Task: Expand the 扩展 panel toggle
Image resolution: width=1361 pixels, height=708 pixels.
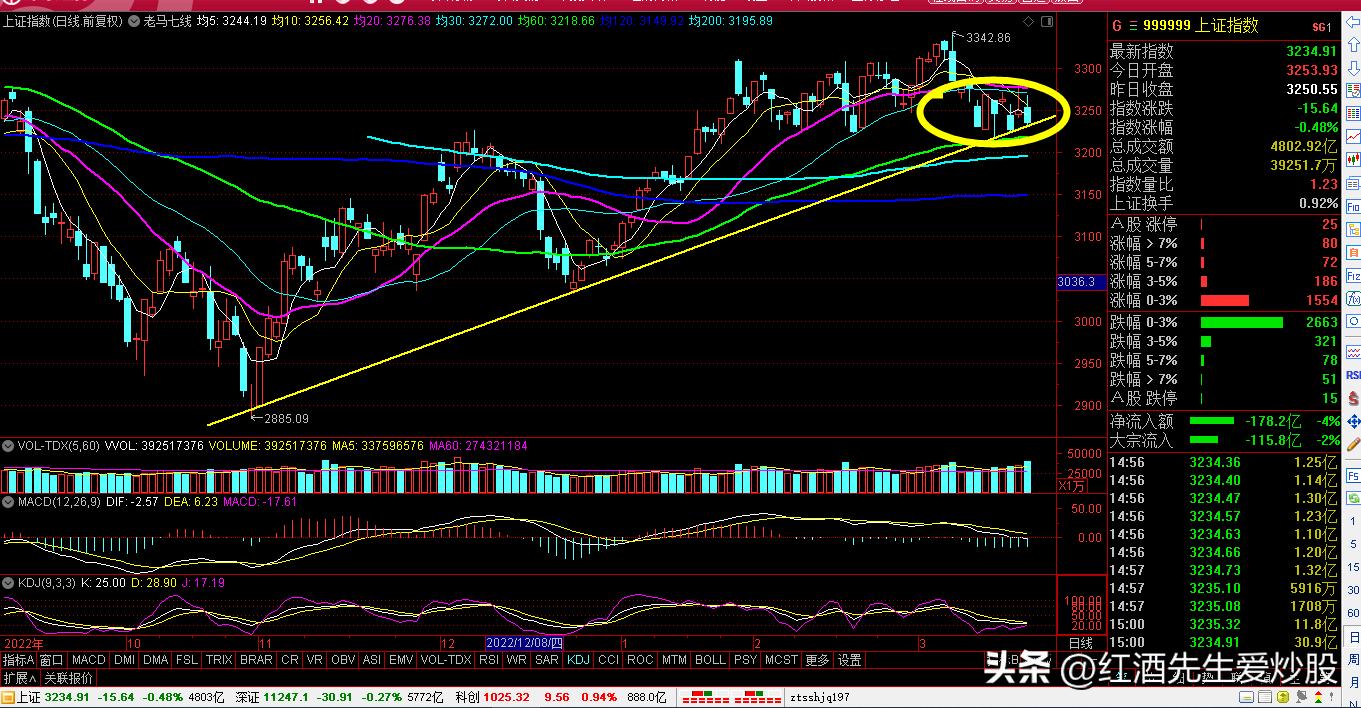Action: [20, 678]
